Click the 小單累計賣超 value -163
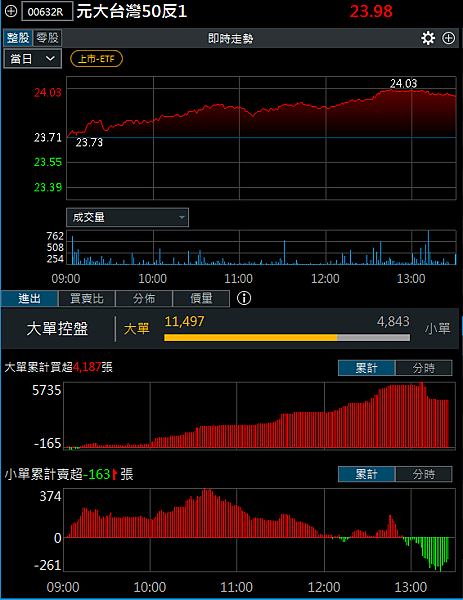463x600 pixels. click(x=97, y=474)
